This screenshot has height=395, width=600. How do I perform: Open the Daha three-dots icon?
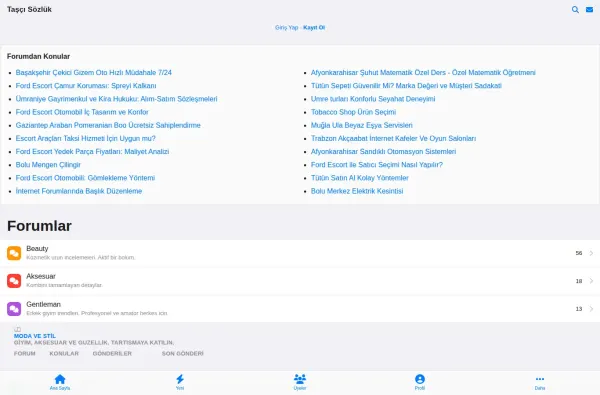(x=540, y=379)
